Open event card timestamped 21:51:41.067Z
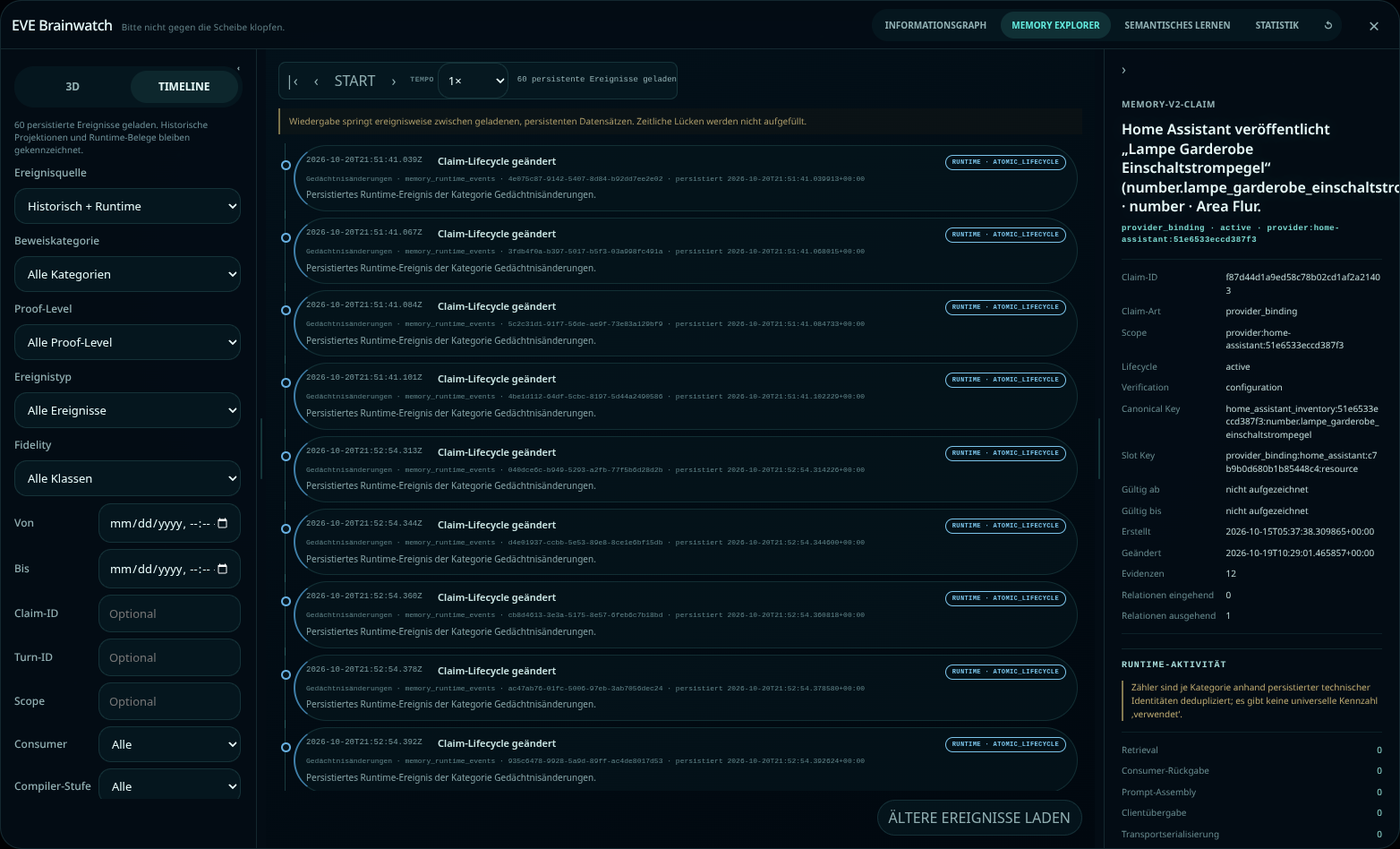Viewport: 1400px width, 849px height. click(685, 252)
